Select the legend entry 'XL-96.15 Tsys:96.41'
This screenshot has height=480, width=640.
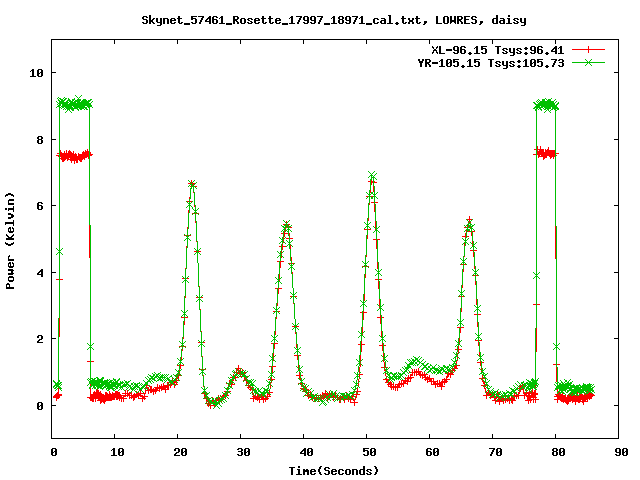(498, 50)
